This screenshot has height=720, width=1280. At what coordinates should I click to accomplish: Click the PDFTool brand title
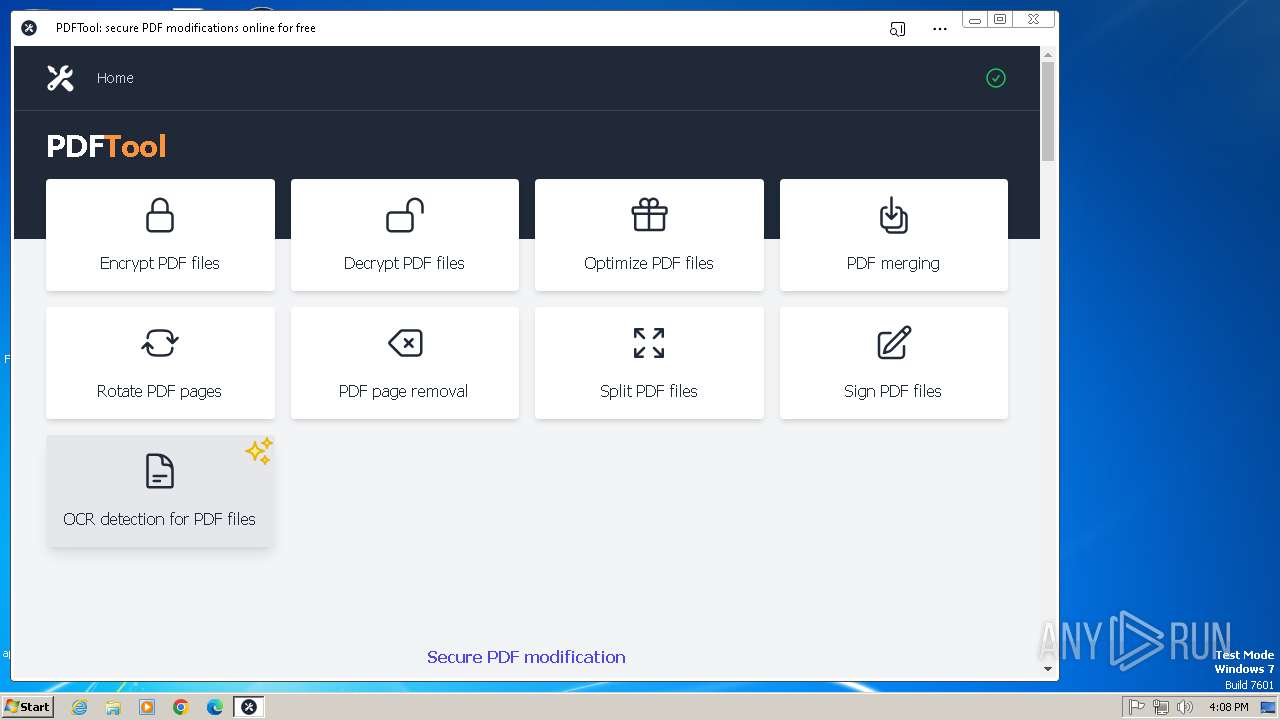pos(106,146)
